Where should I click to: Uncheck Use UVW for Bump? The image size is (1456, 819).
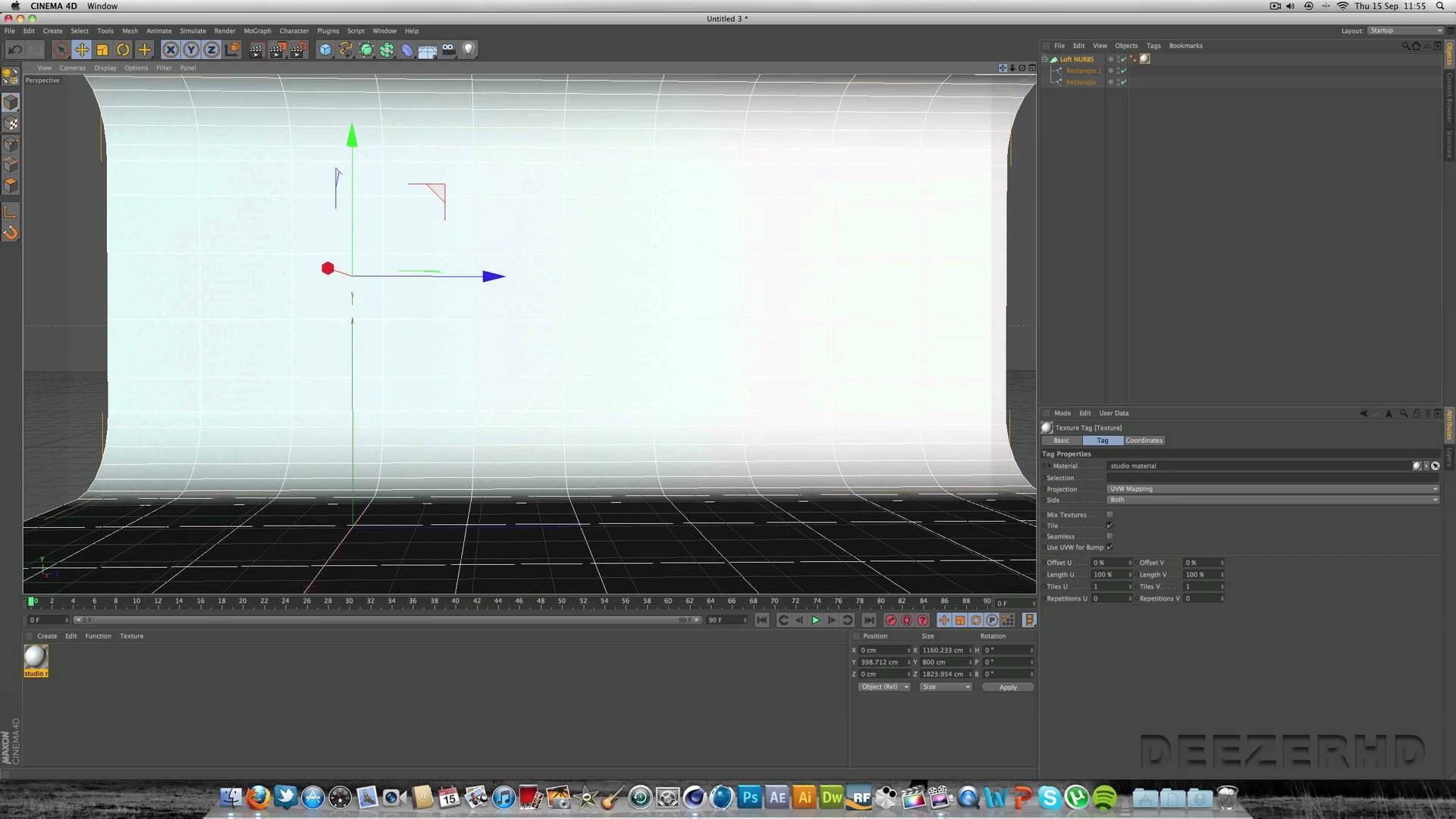coord(1109,547)
